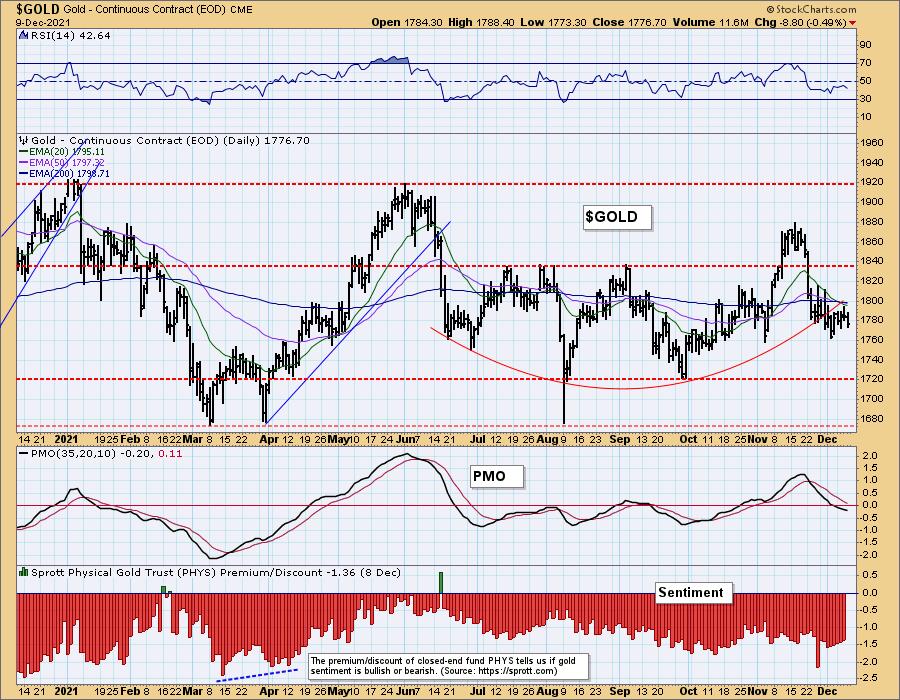Click the High 1788.40 value in header
900x700 pixels.
pyautogui.click(x=481, y=22)
